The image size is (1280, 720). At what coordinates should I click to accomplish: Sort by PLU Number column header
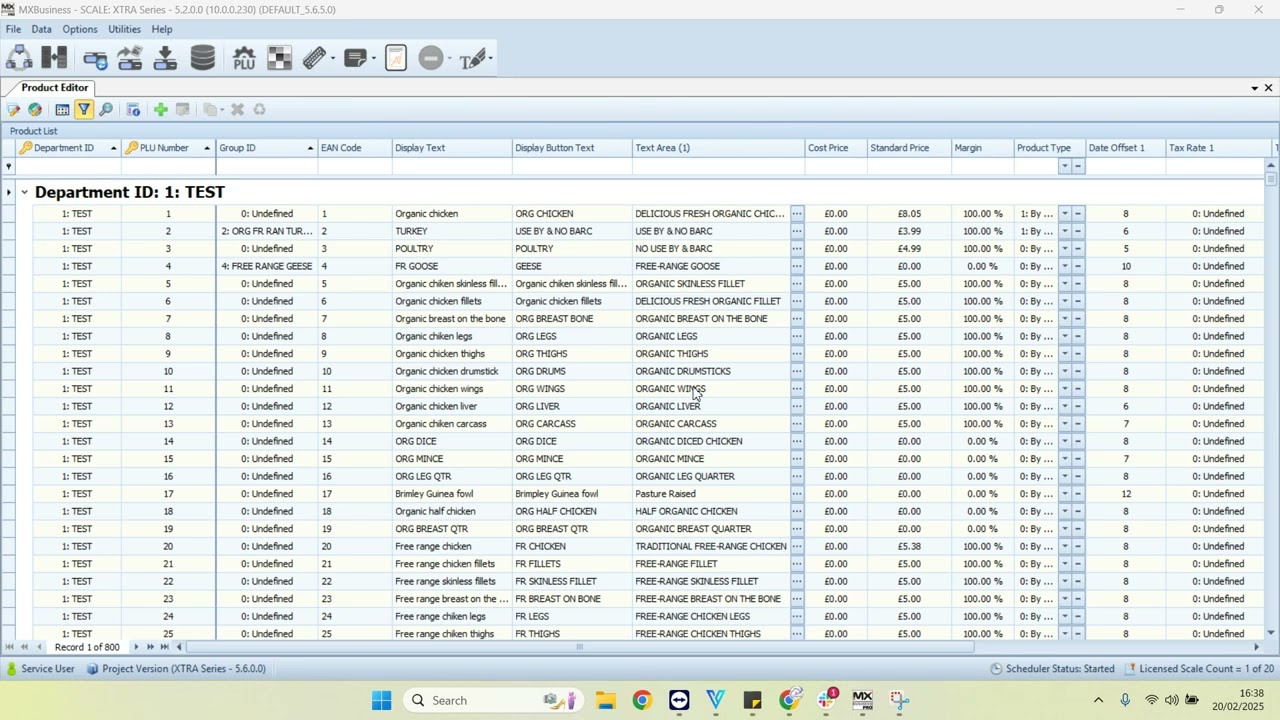(x=168, y=148)
